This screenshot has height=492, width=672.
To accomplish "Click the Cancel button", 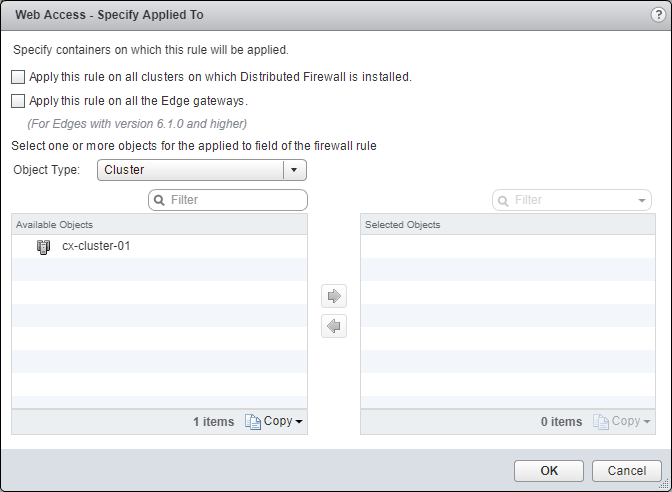I will coord(627,470).
